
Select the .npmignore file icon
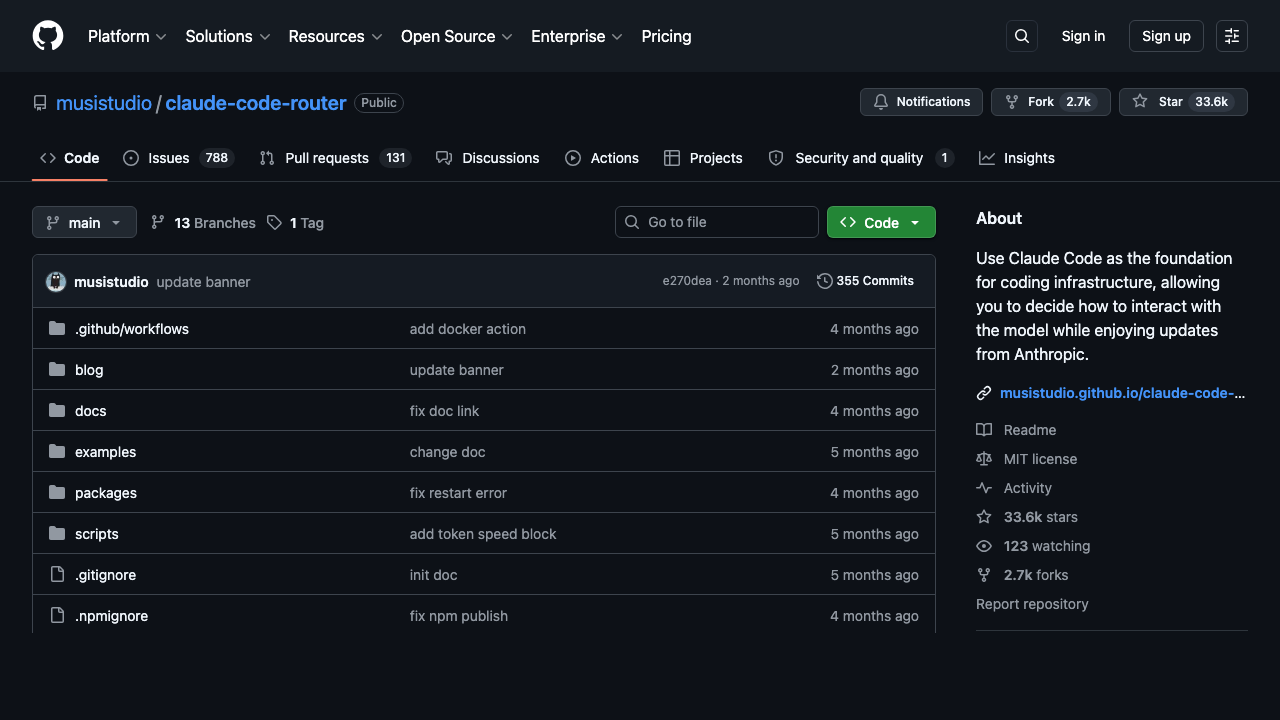point(57,616)
